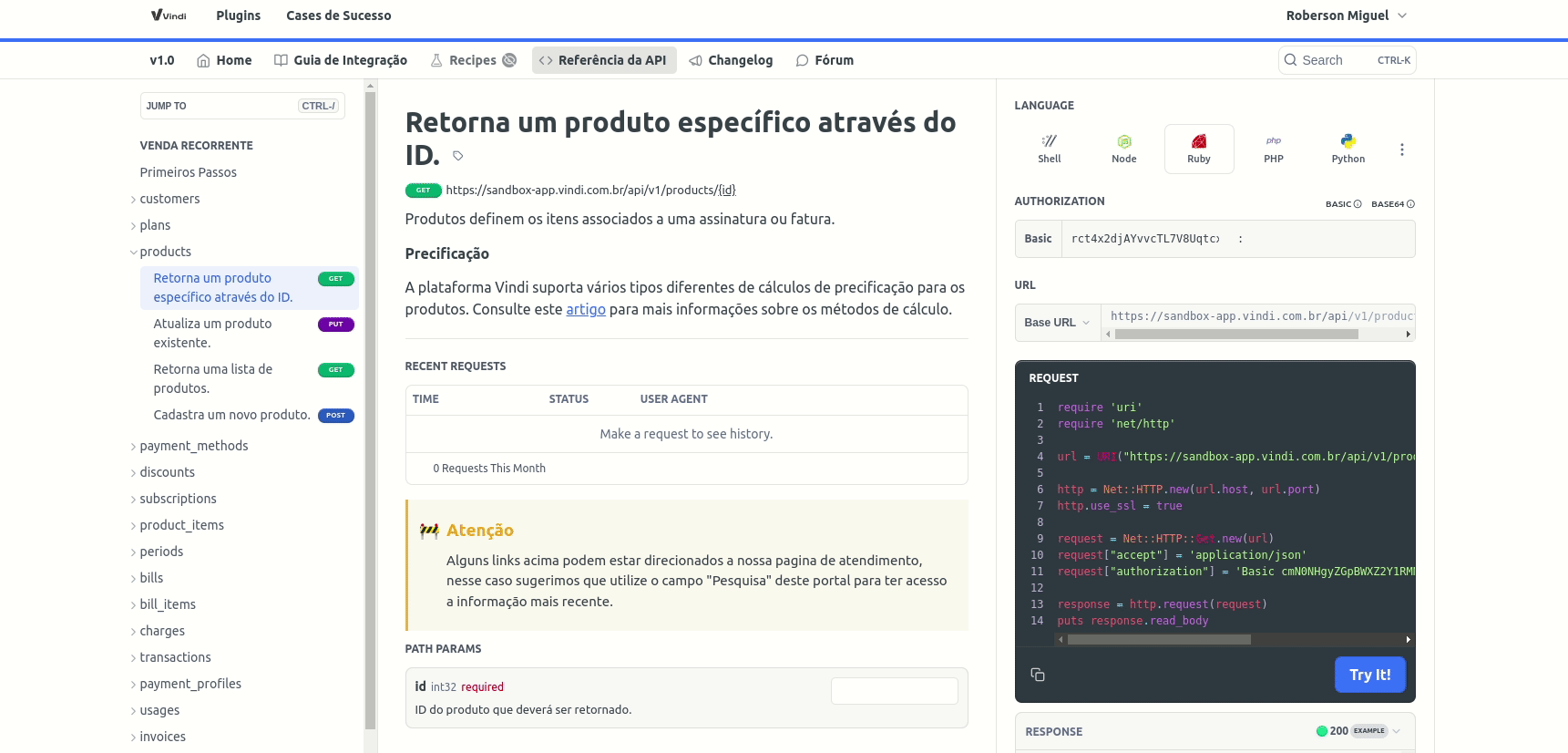Viewport: 1568px width, 753px height.
Task: Open the Referência da API tab
Action: point(604,60)
